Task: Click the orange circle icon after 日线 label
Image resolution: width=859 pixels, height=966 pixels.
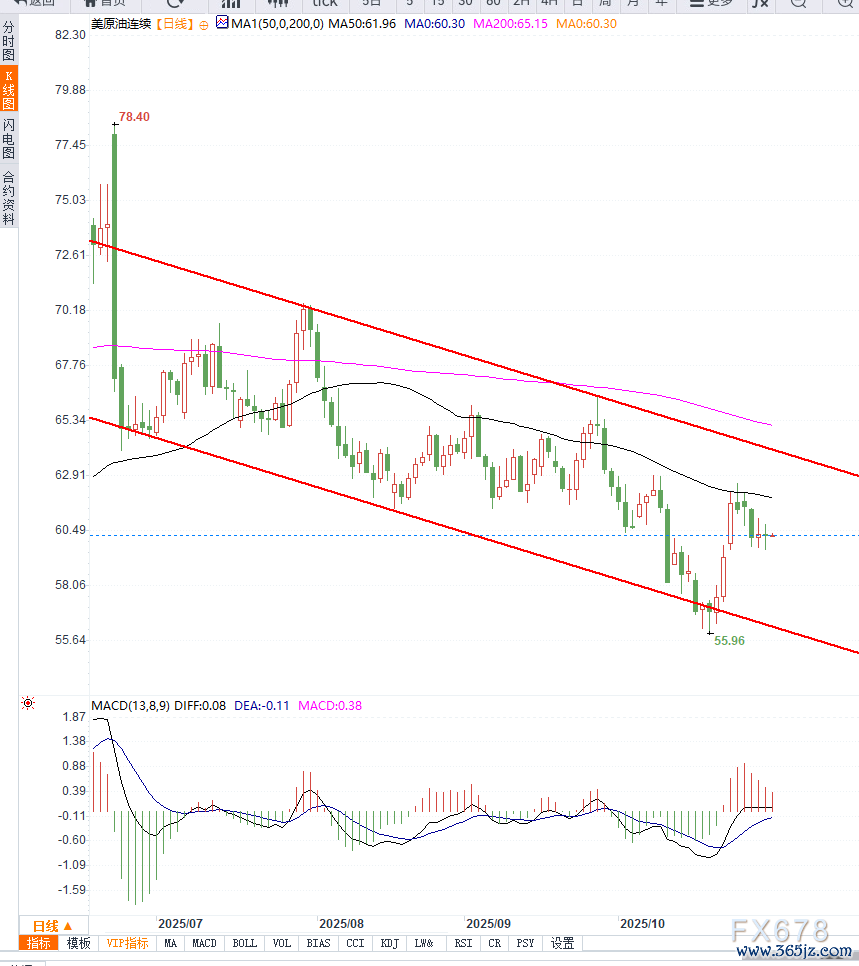Action: pos(205,23)
